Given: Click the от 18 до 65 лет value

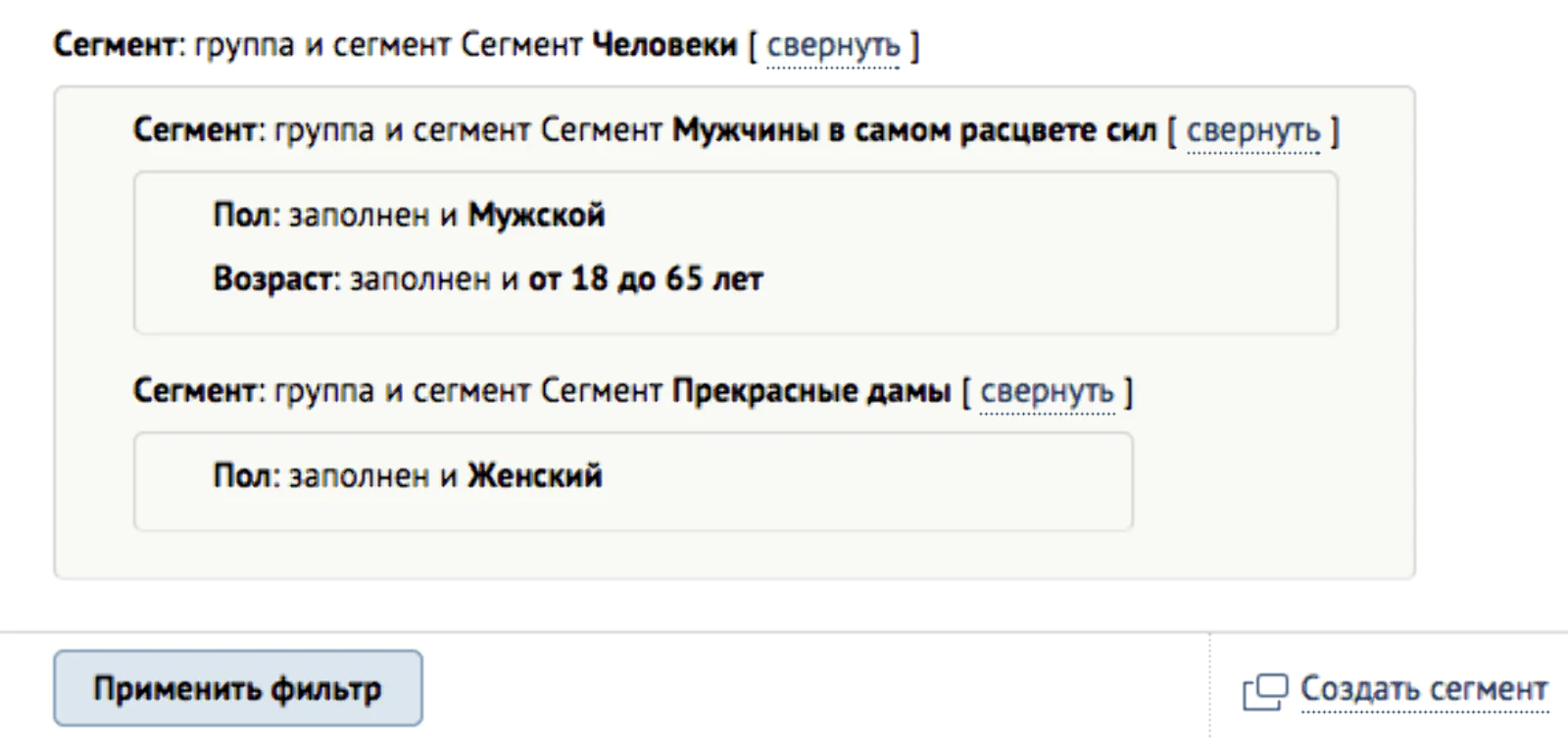Looking at the screenshot, I should 646,279.
